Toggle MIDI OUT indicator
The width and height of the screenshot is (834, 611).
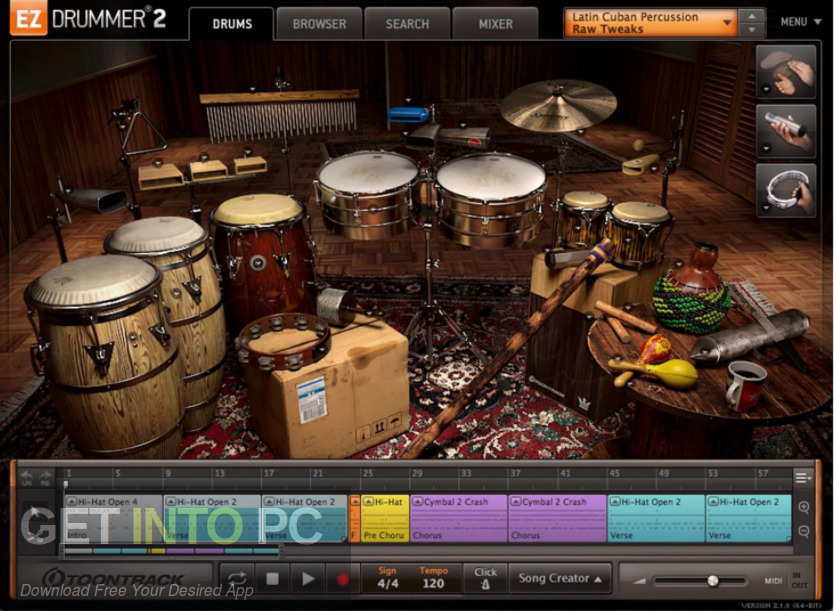799,585
